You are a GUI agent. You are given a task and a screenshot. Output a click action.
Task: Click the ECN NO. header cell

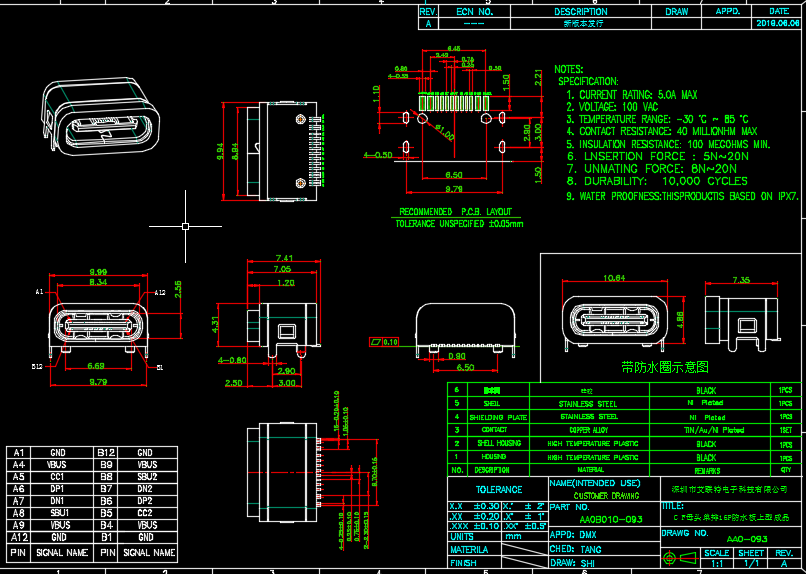tap(475, 12)
